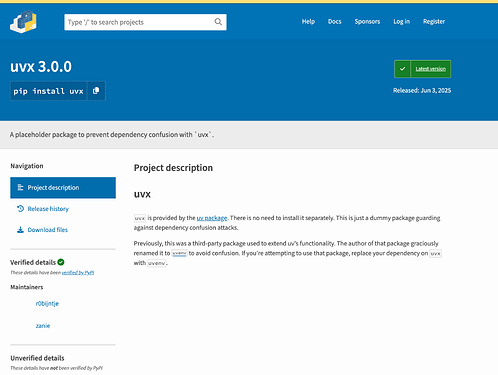Click the search magnifier icon
This screenshot has width=498, height=375.
click(218, 22)
